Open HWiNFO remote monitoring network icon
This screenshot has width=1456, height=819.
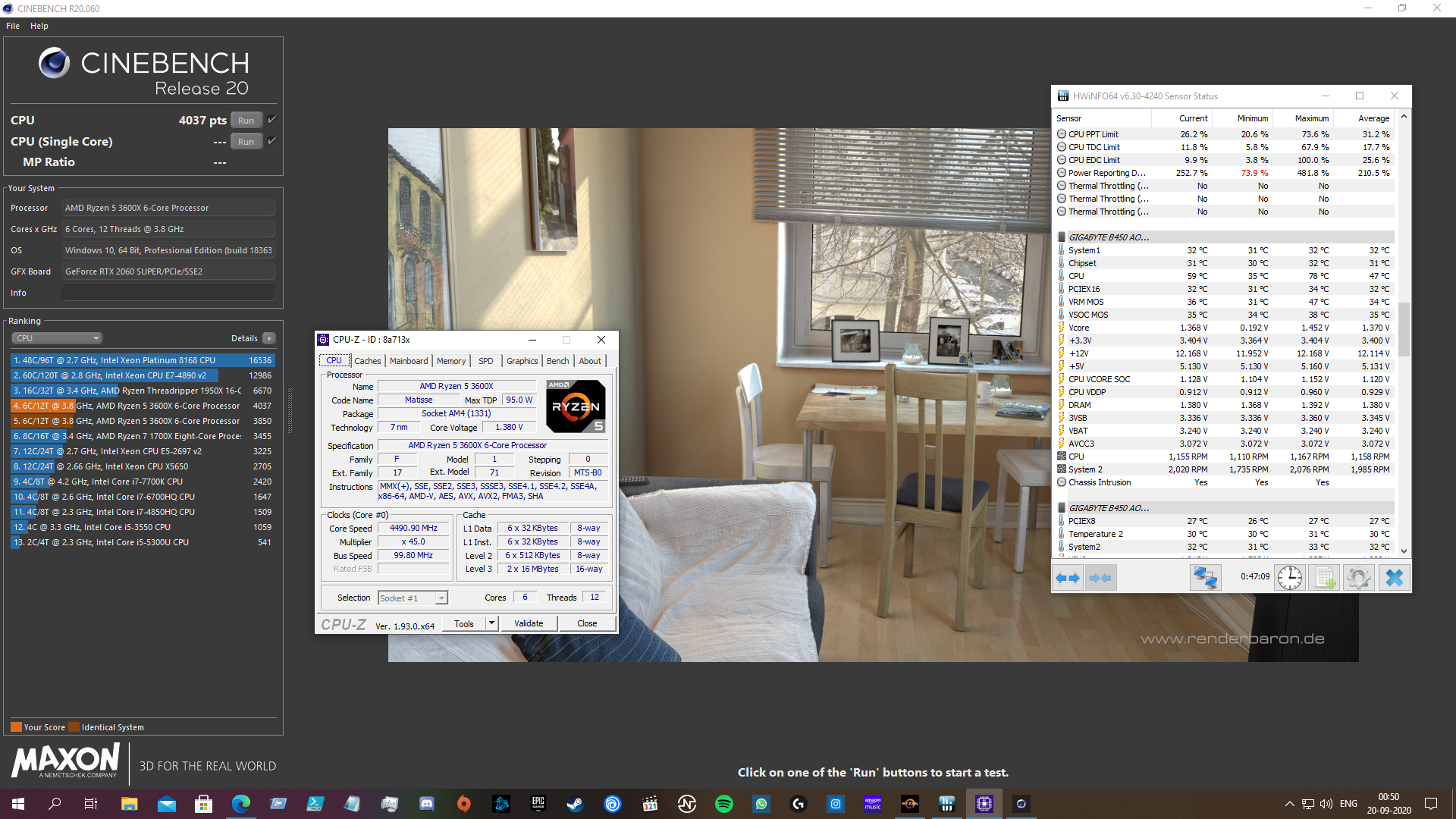1205,578
